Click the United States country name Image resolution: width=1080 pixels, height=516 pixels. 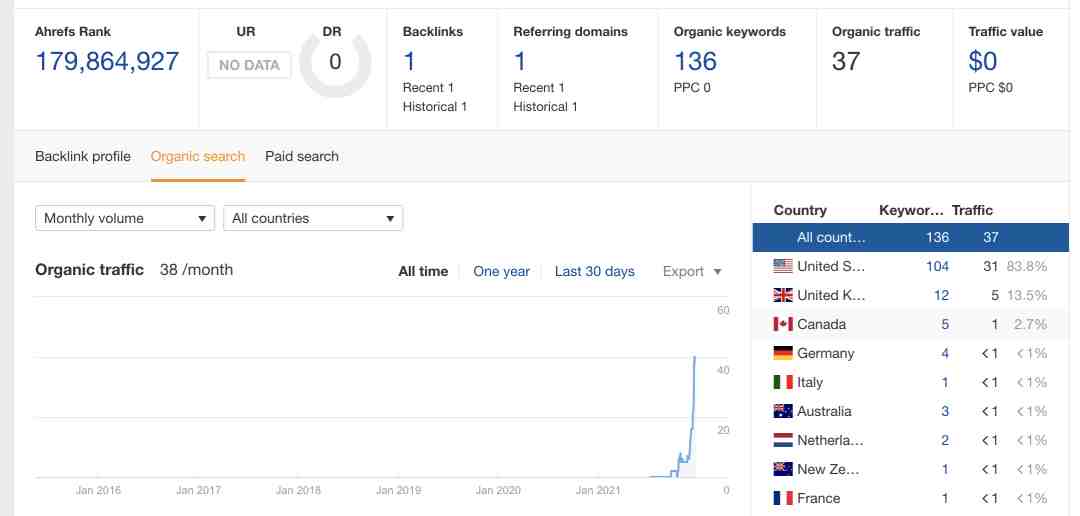831,266
